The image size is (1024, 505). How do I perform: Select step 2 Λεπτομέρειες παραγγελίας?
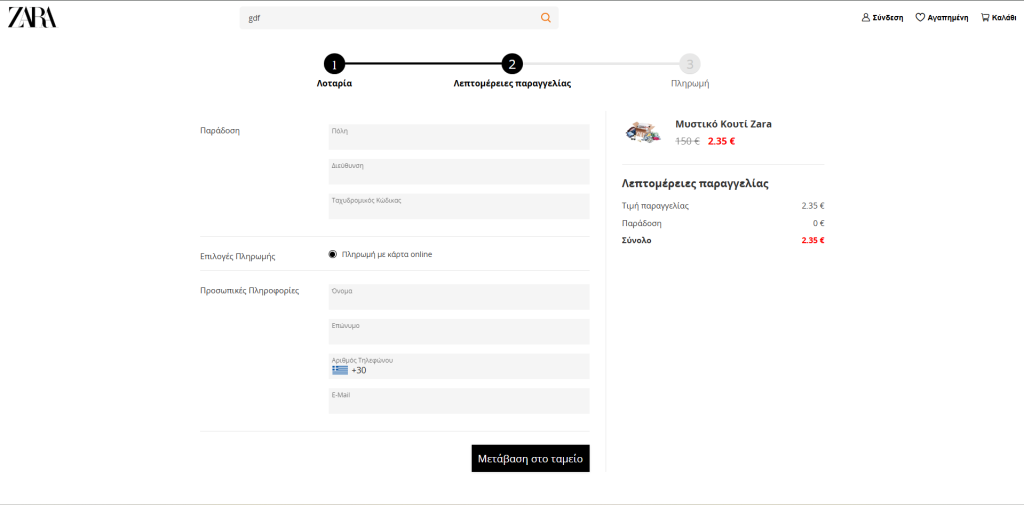(512, 64)
